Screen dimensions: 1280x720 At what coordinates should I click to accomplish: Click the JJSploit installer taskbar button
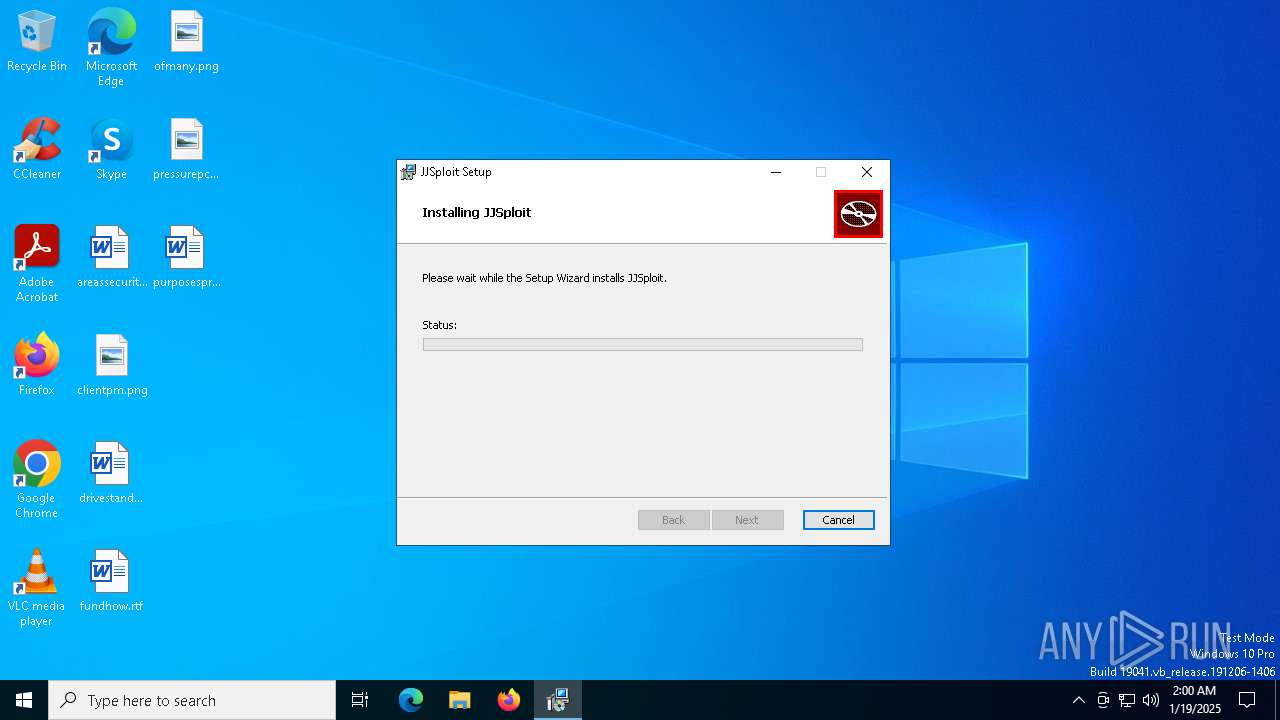[558, 700]
